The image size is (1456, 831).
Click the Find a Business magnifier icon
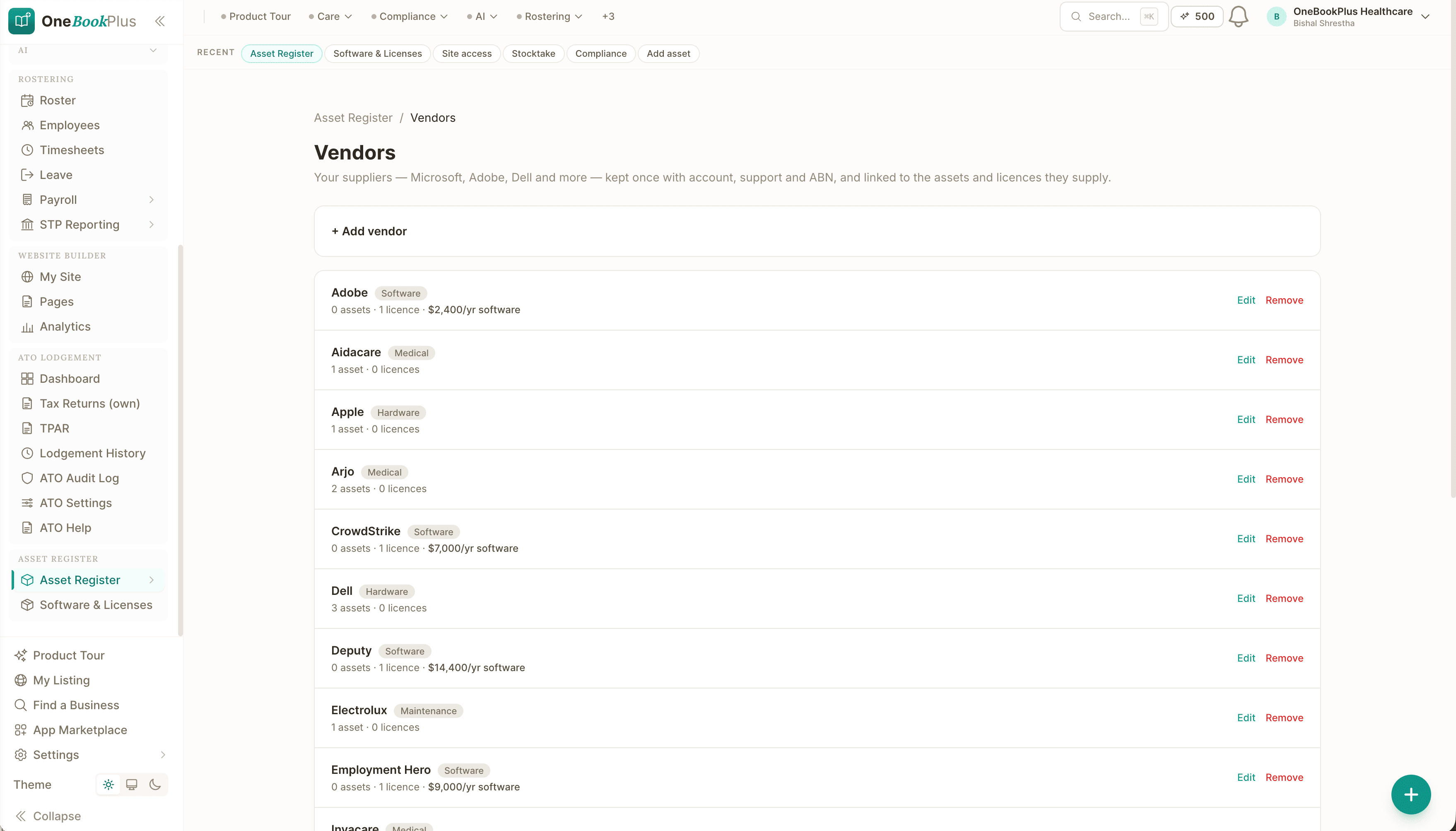tap(21, 705)
